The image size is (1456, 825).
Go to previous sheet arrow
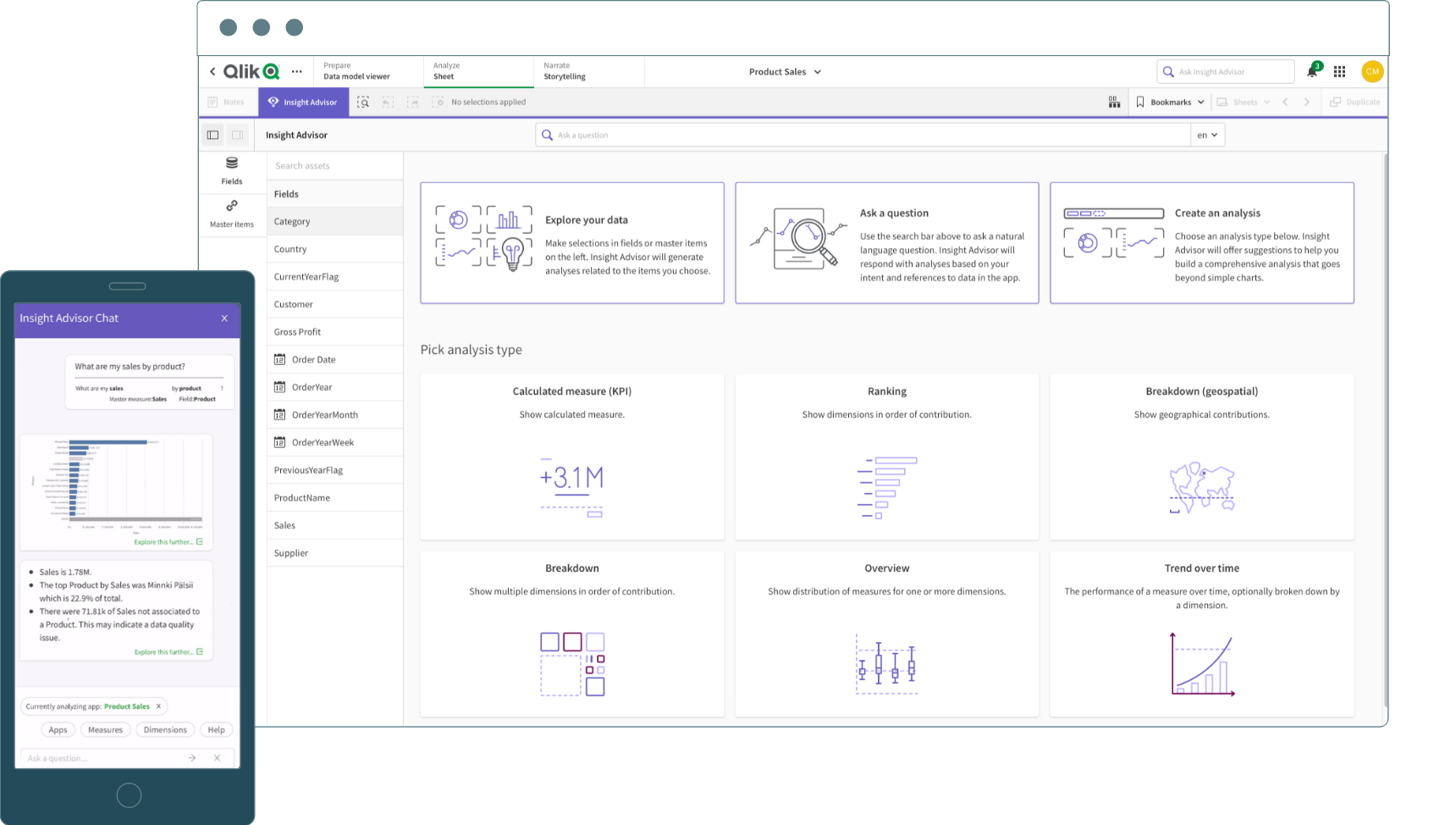tap(1285, 102)
